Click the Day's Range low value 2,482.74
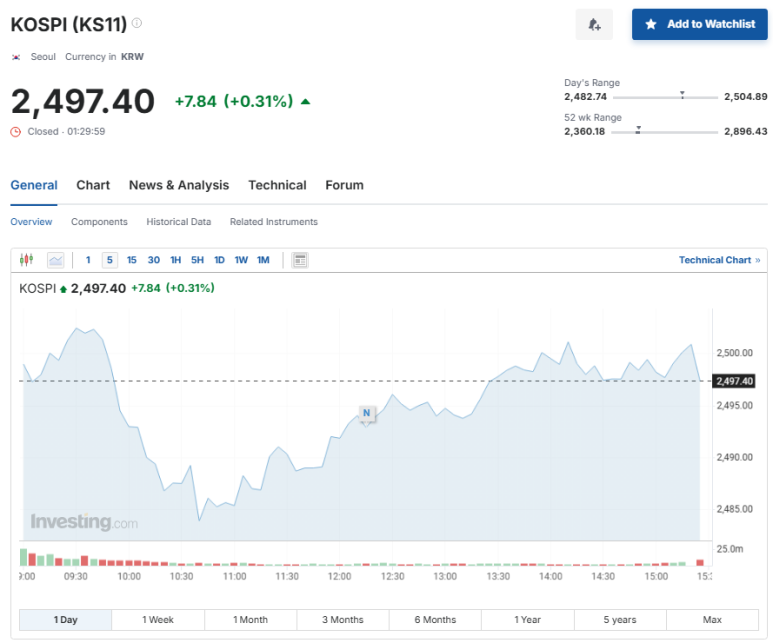Viewport: 773px width, 643px height. (x=585, y=97)
